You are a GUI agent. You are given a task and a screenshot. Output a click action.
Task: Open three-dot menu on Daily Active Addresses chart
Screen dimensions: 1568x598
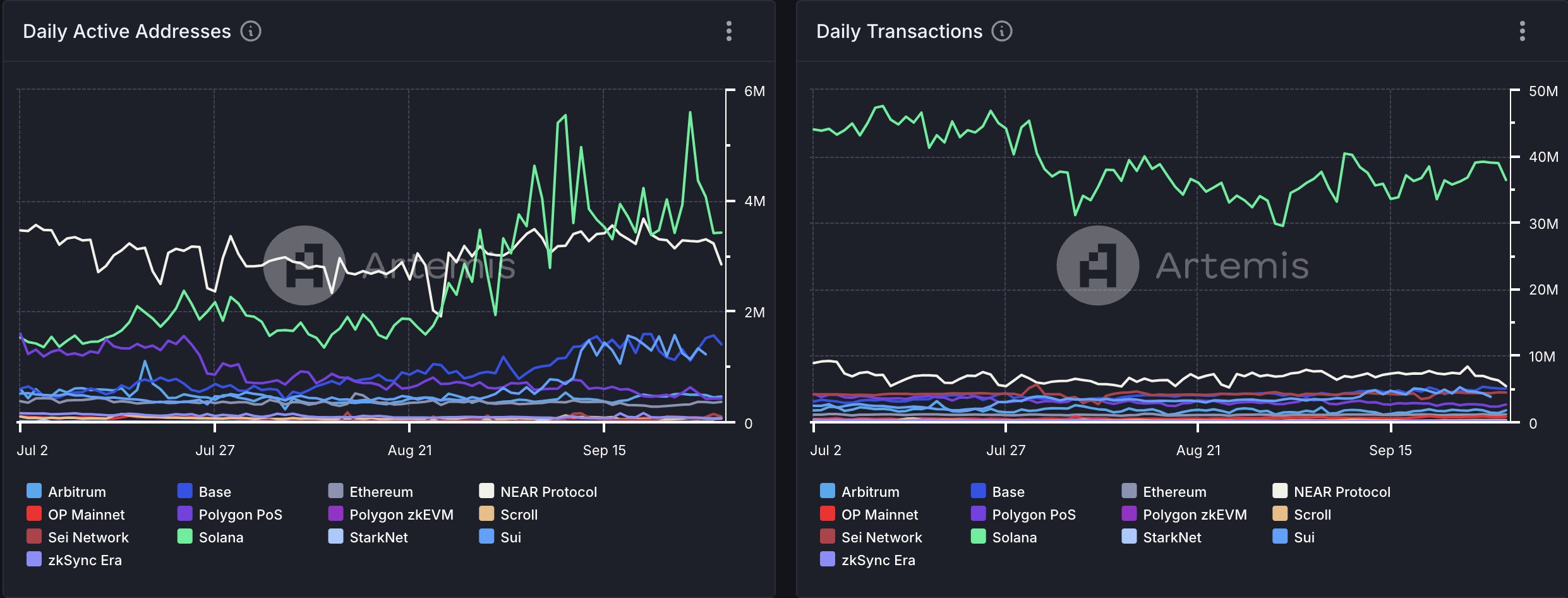(x=729, y=31)
